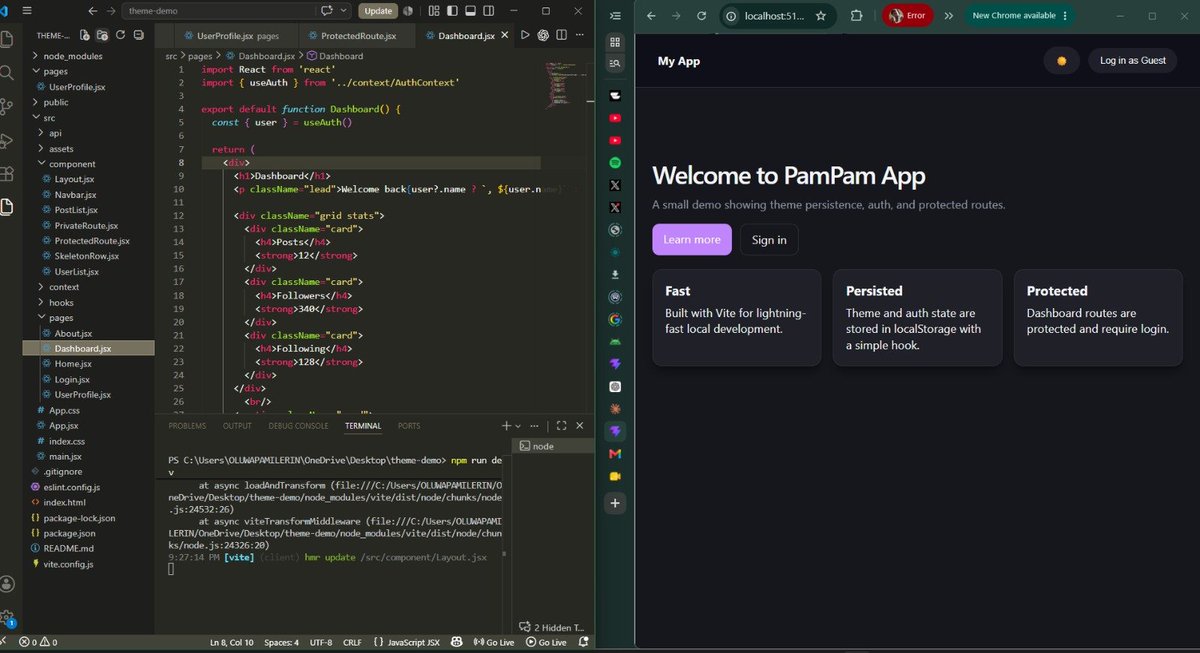1200x653 pixels.
Task: Click the Sign in button
Action: point(769,240)
